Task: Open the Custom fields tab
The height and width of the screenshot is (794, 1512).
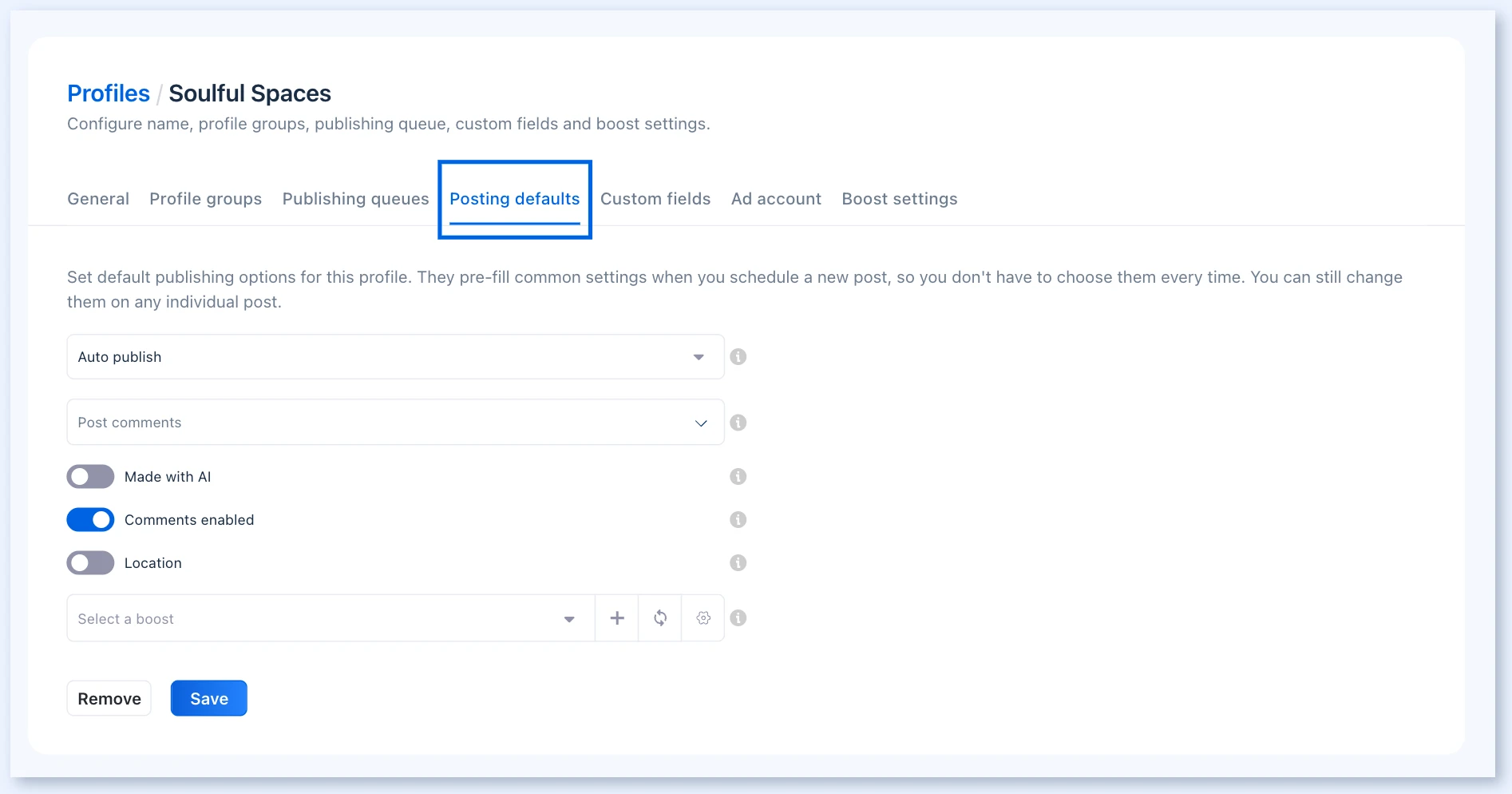Action: pyautogui.click(x=655, y=199)
